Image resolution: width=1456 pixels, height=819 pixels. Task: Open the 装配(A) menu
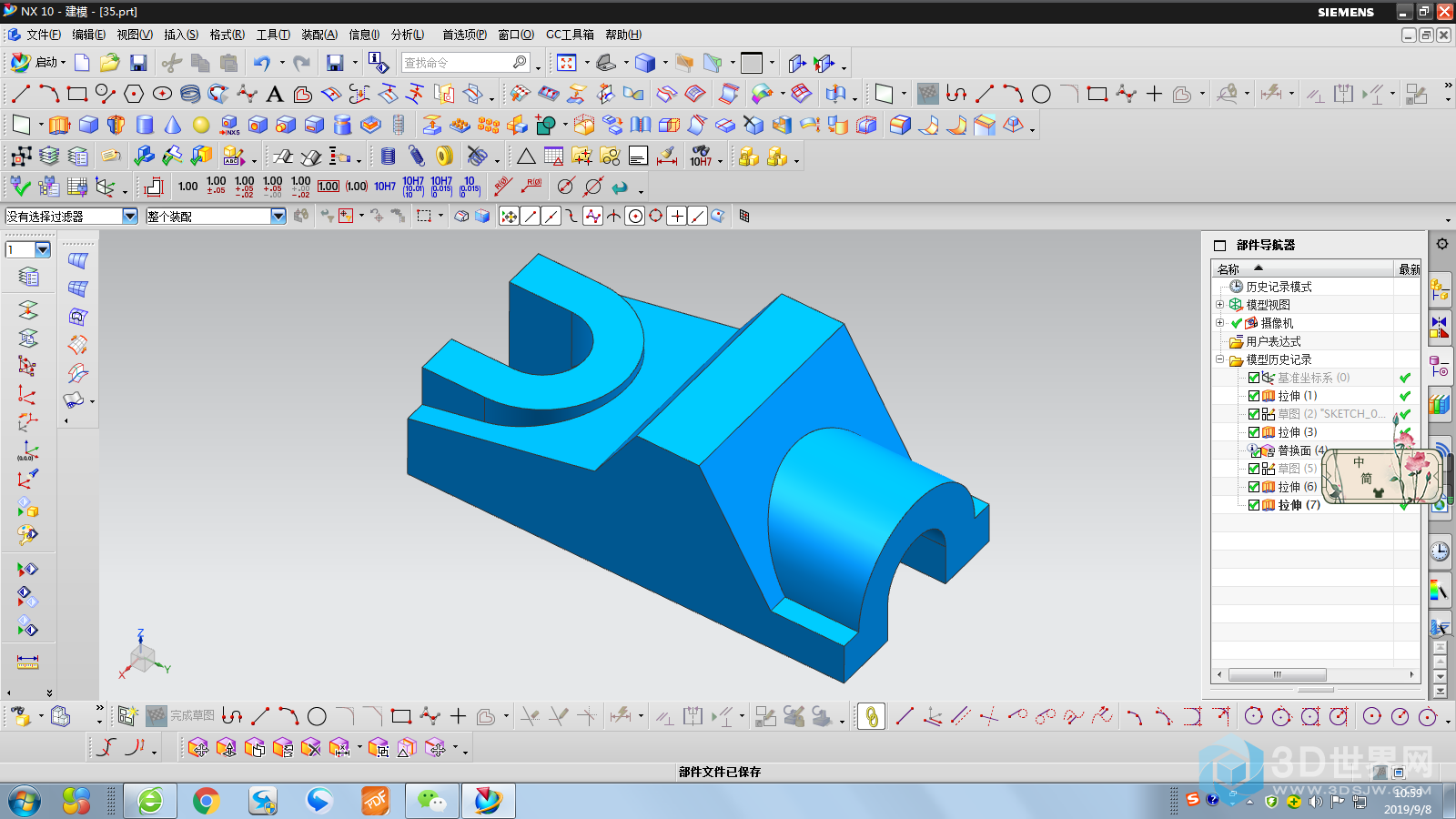coord(319,35)
